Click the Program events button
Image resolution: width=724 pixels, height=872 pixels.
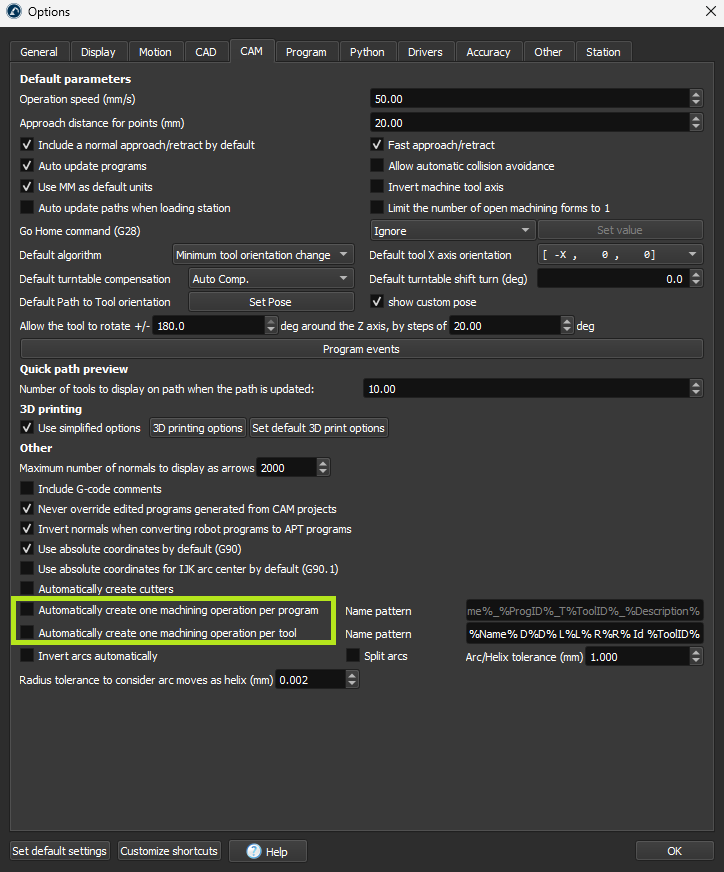[x=361, y=349]
